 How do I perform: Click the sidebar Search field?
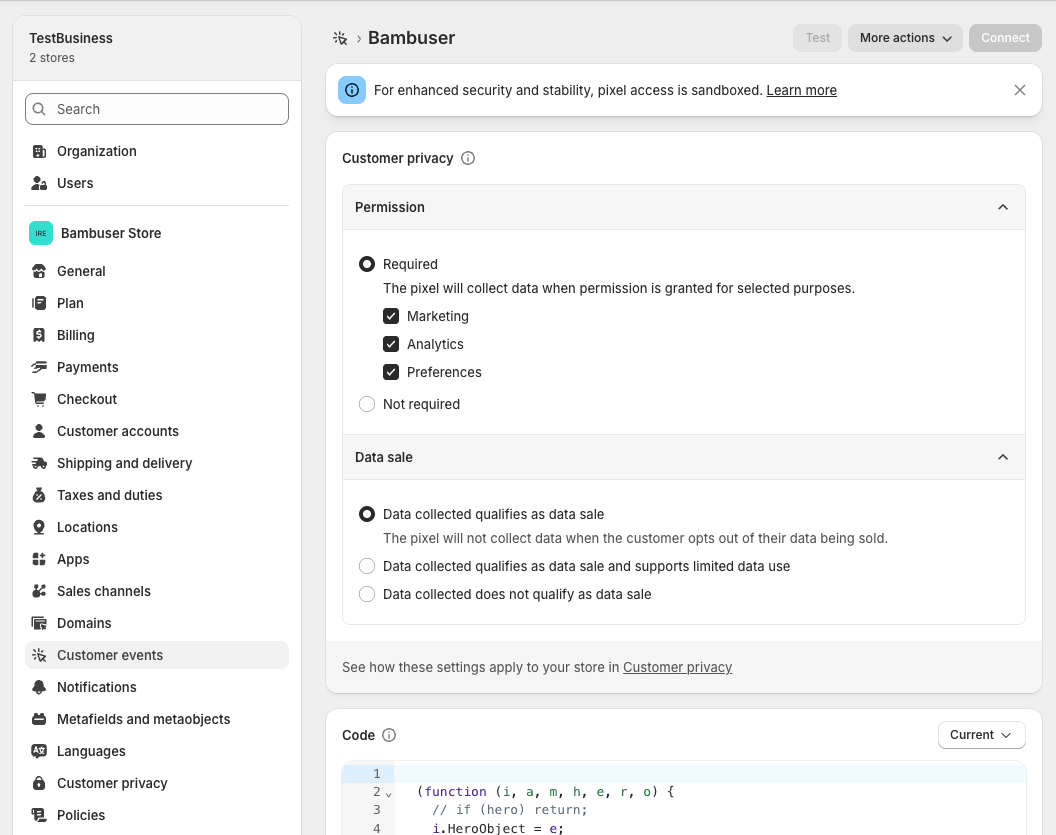click(x=157, y=109)
